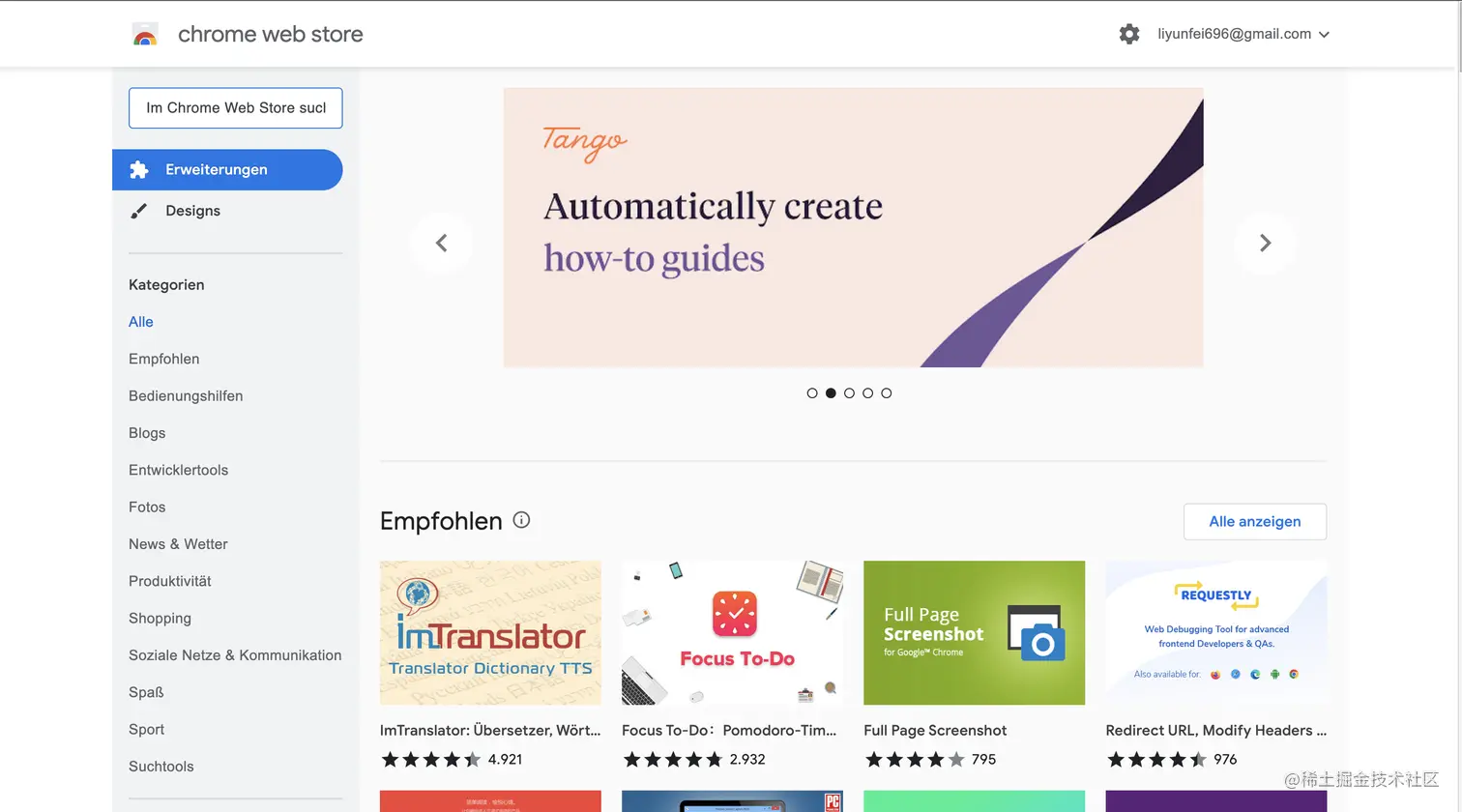Click the Alle anzeigen button

[x=1255, y=522]
